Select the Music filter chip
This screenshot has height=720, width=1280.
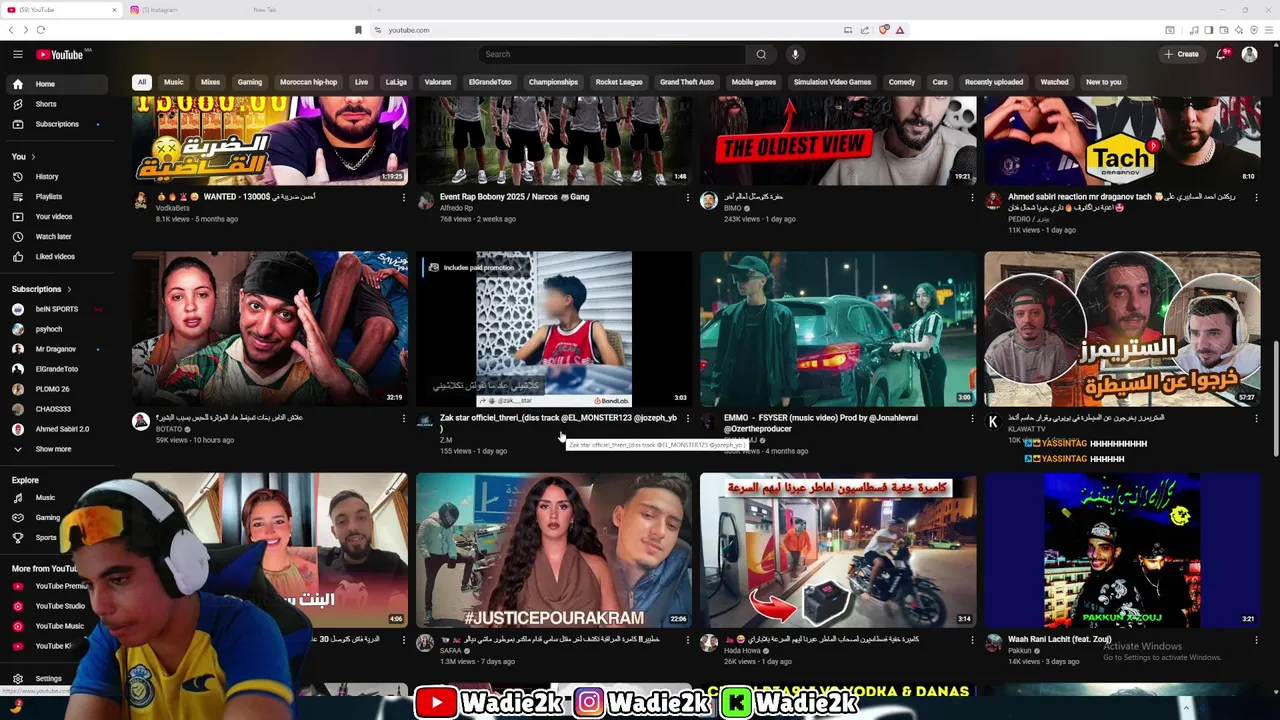(174, 82)
